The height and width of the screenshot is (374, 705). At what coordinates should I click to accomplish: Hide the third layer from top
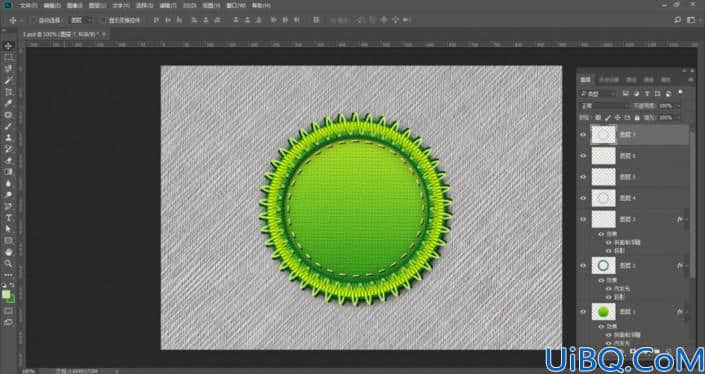point(583,177)
